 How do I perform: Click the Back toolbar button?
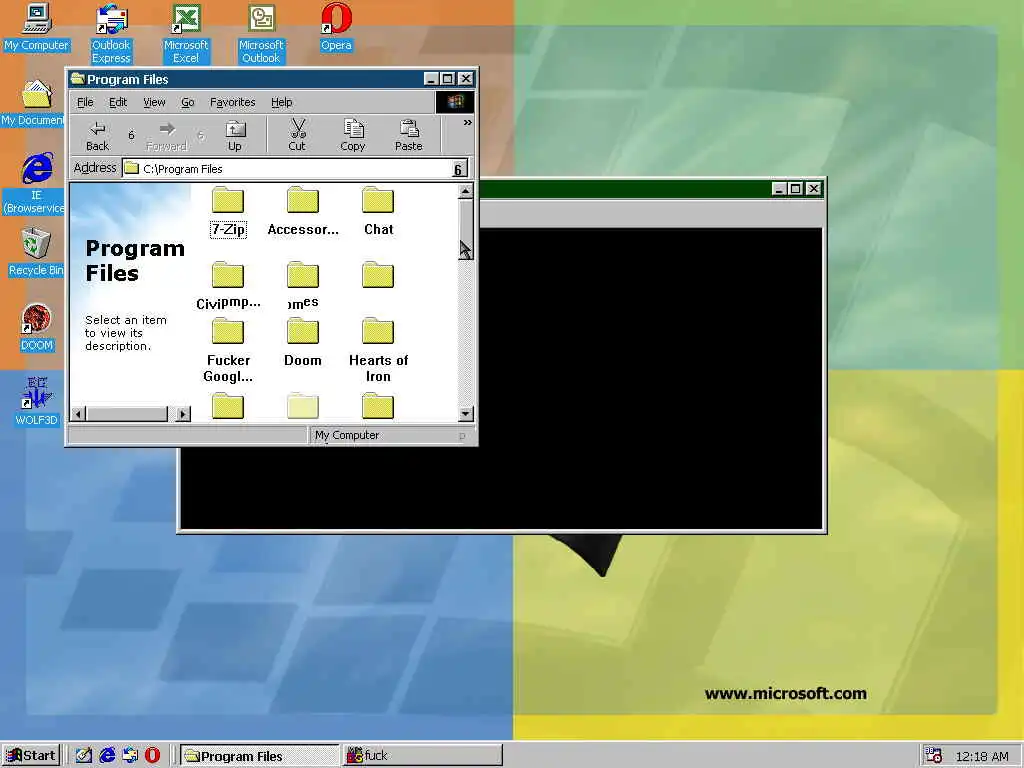pyautogui.click(x=97, y=136)
